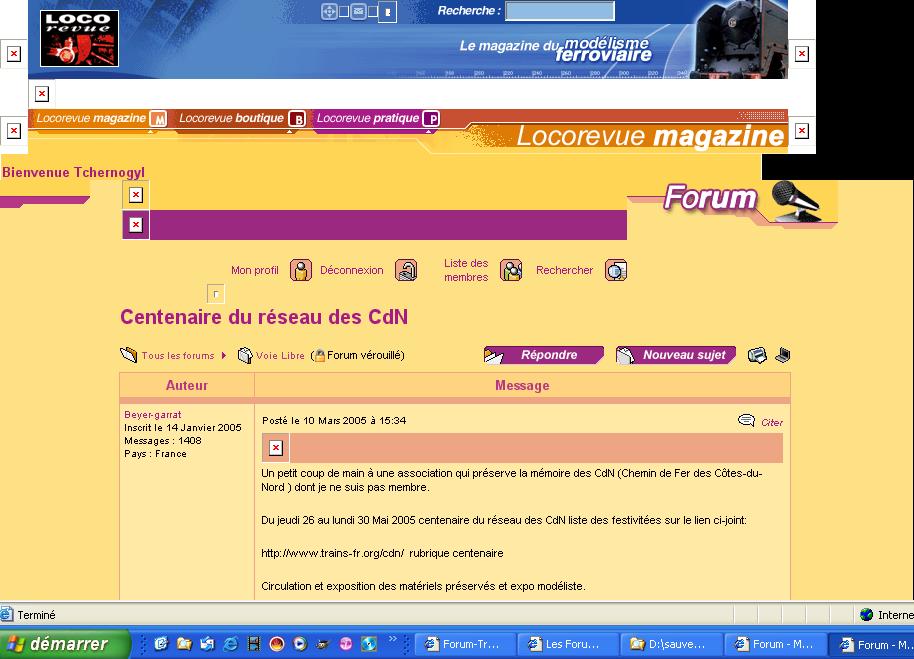Open author Beyer-garrat profile
914x659 pixels.
click(x=153, y=414)
